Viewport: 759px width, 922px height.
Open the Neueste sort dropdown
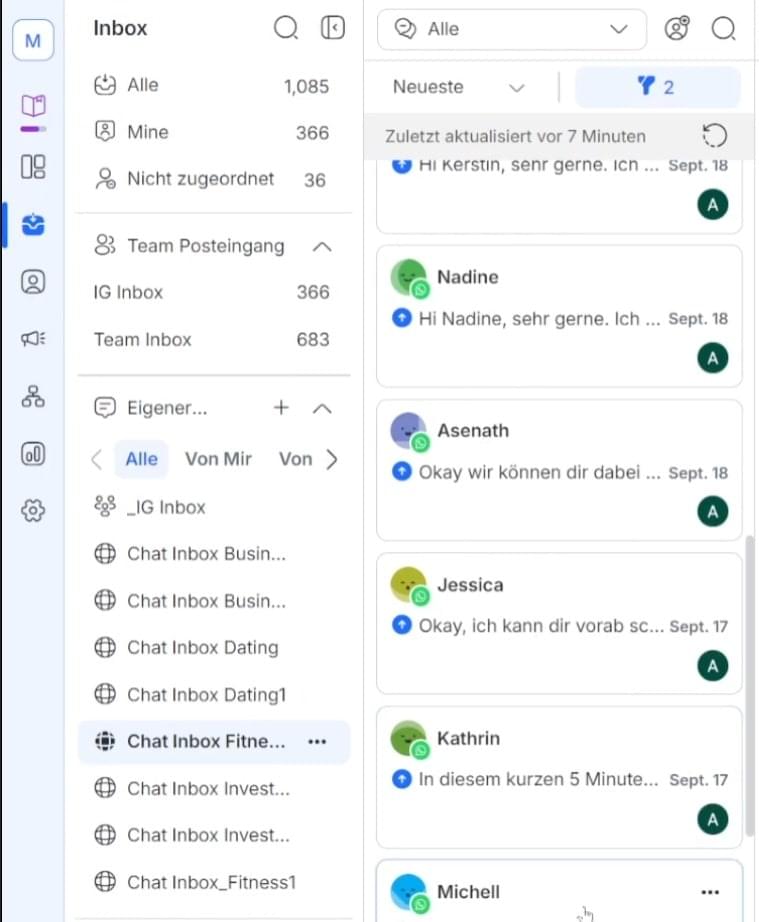coord(459,87)
